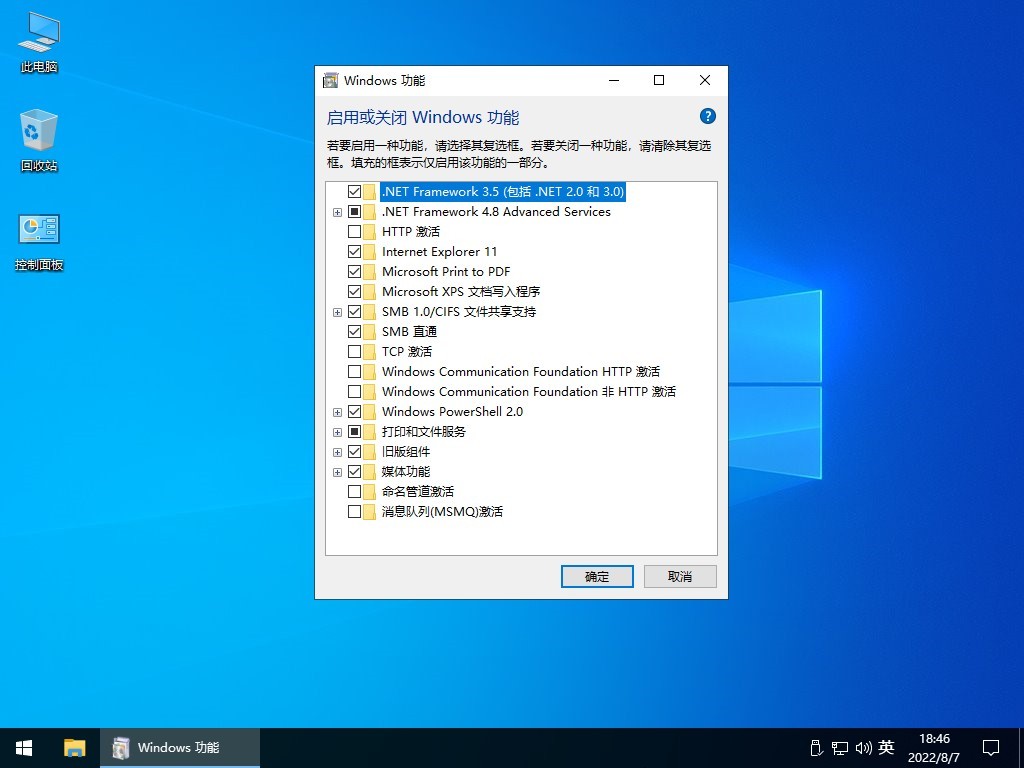The width and height of the screenshot is (1024, 768).
Task: Open 此电脑 desktop icon
Action: [37, 43]
